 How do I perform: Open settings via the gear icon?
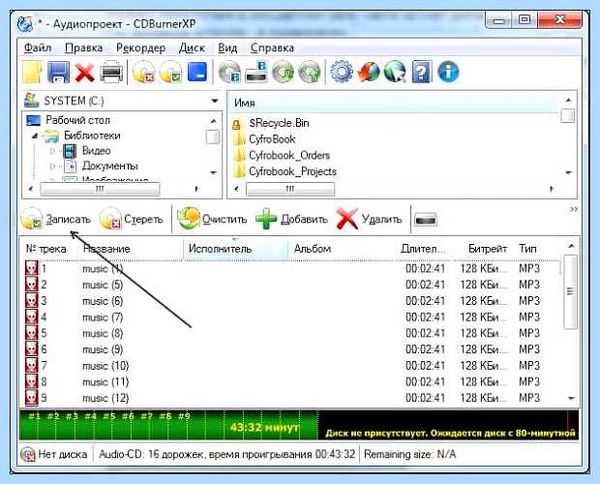tap(341, 72)
